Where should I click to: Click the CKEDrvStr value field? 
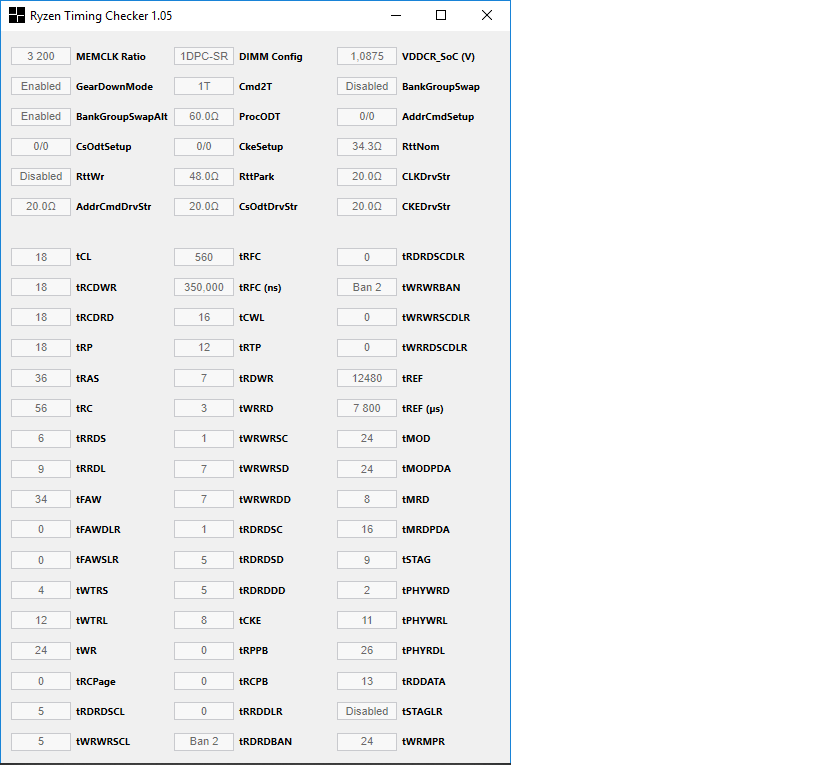(x=367, y=207)
